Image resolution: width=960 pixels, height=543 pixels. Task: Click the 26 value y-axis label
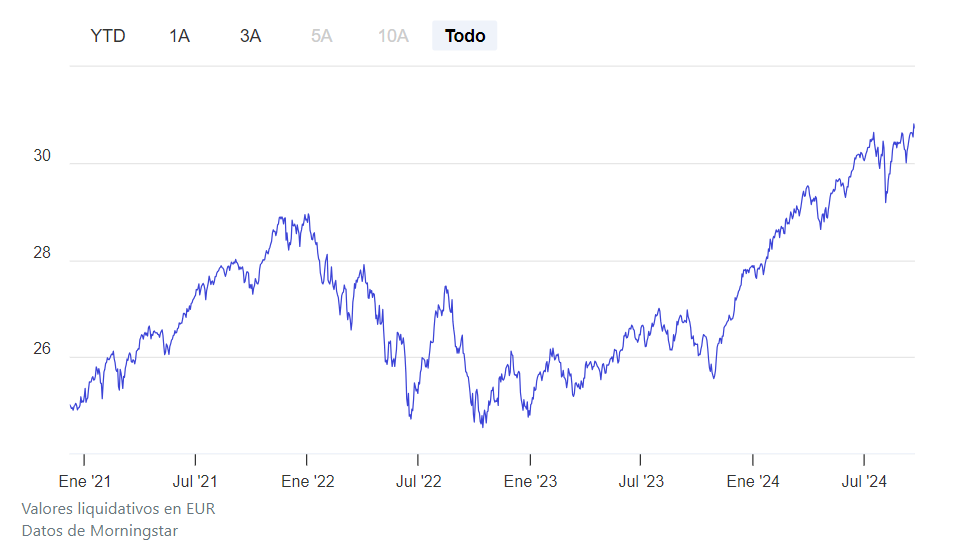(x=42, y=351)
